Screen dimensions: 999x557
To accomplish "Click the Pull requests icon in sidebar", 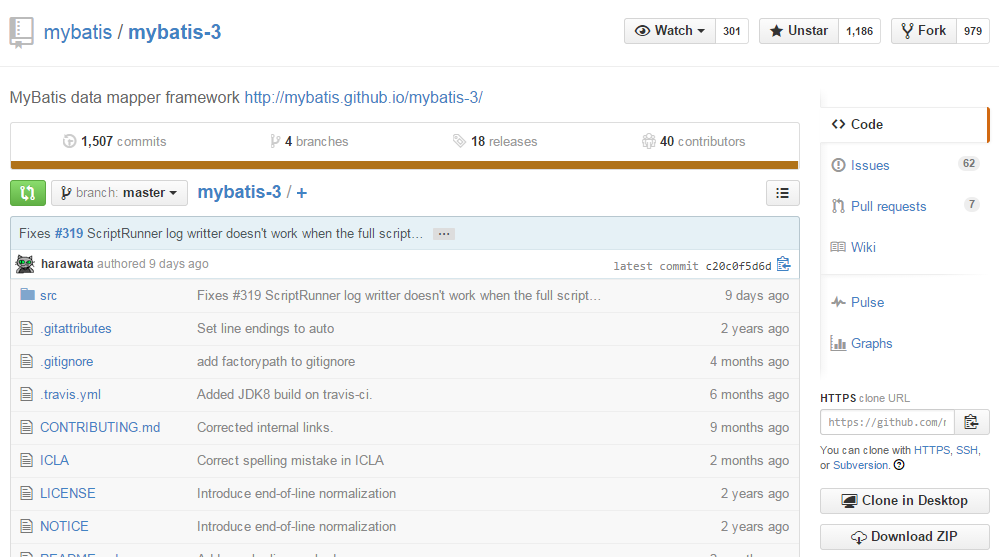I will point(838,206).
